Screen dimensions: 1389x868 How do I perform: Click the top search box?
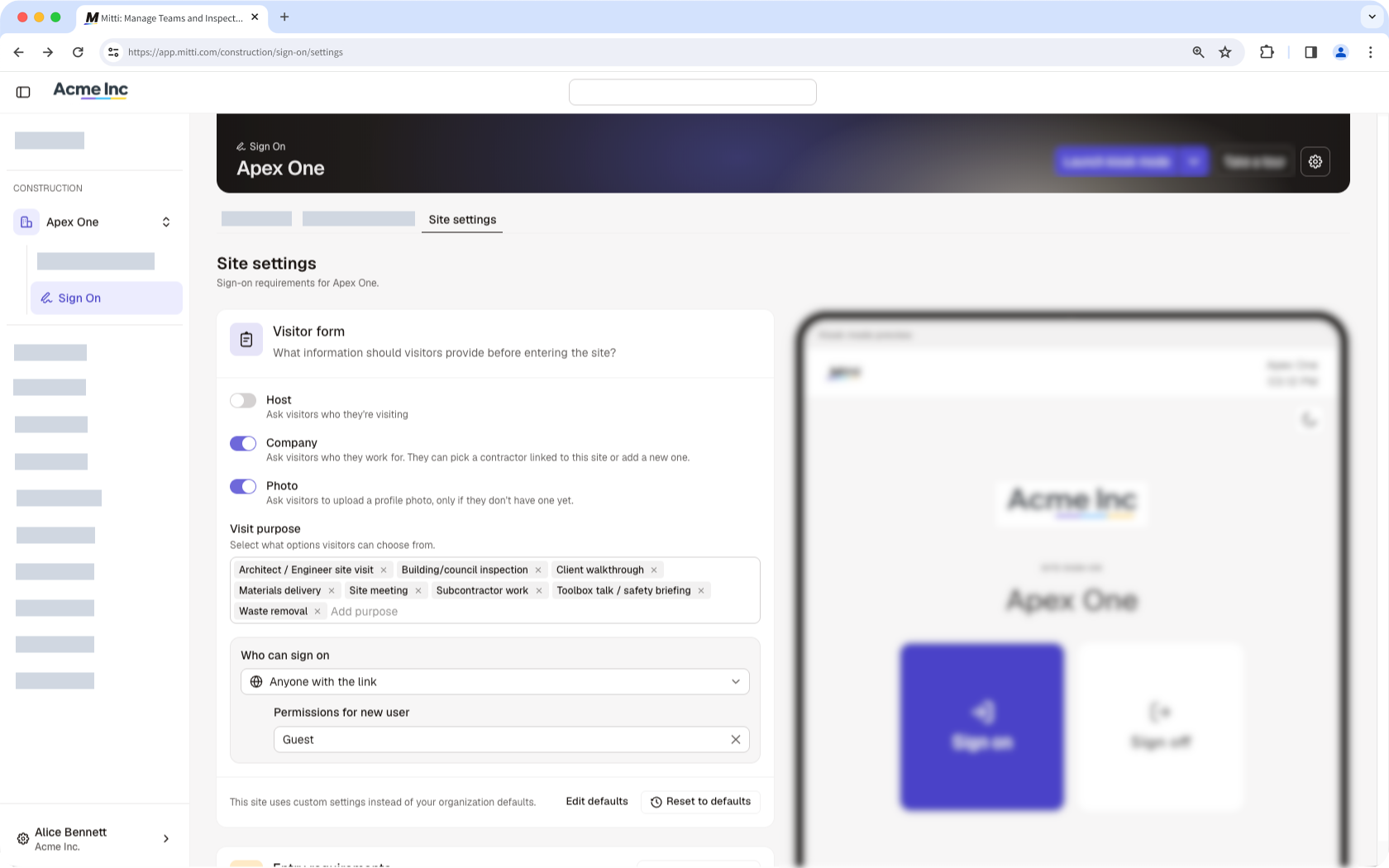tap(693, 93)
